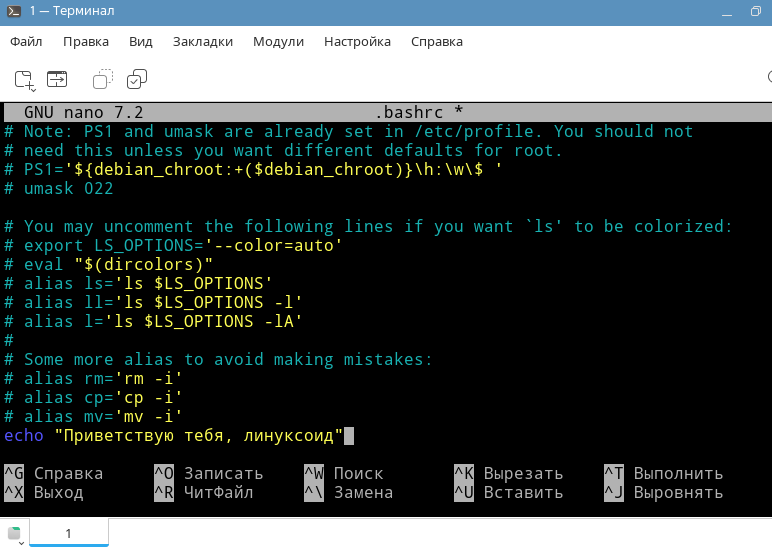Open the Настройка menu

pos(357,42)
